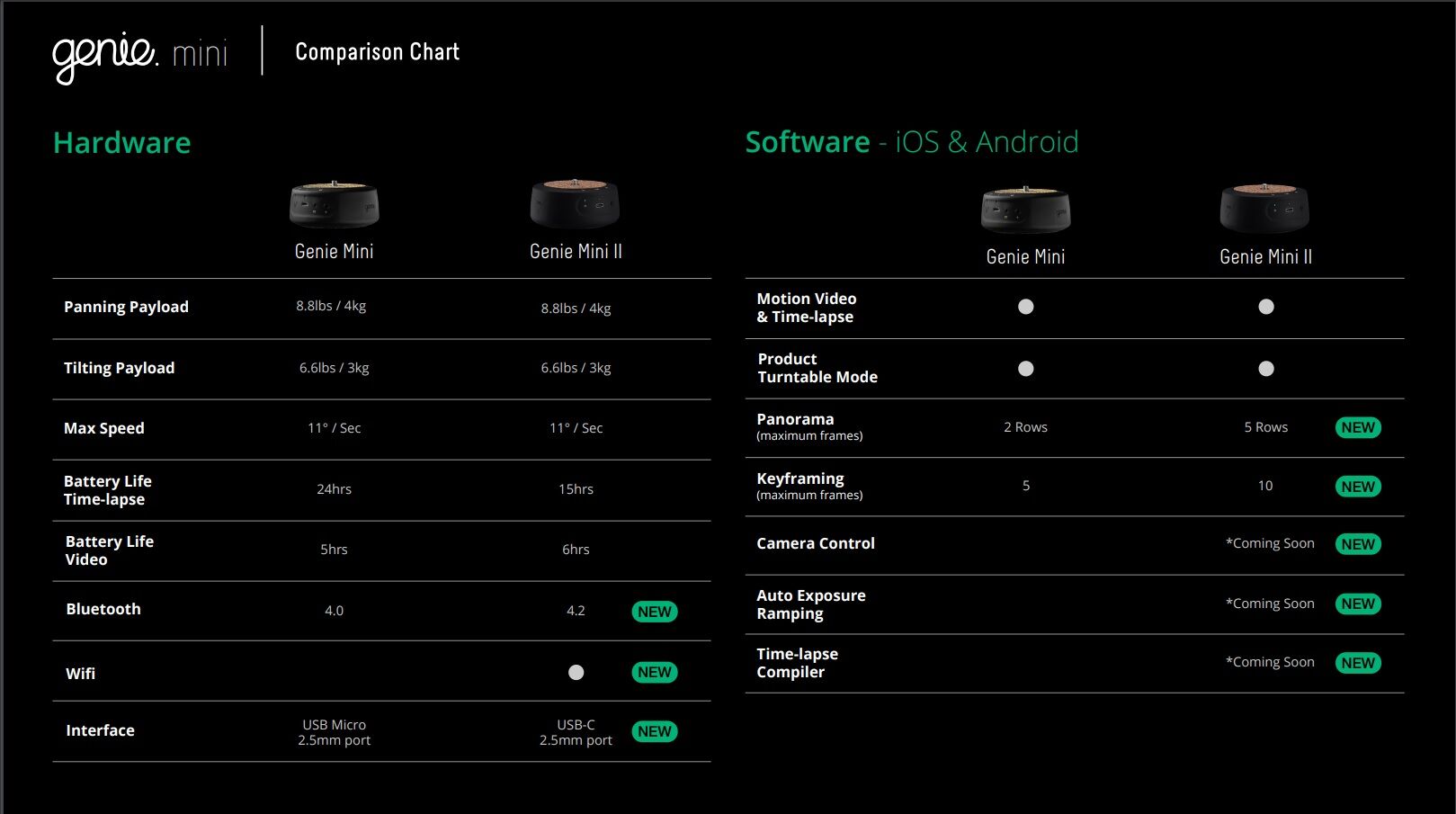This screenshot has height=814, width=1456.
Task: Click the Motion Video & Time-lapse label
Action: pyautogui.click(x=807, y=308)
